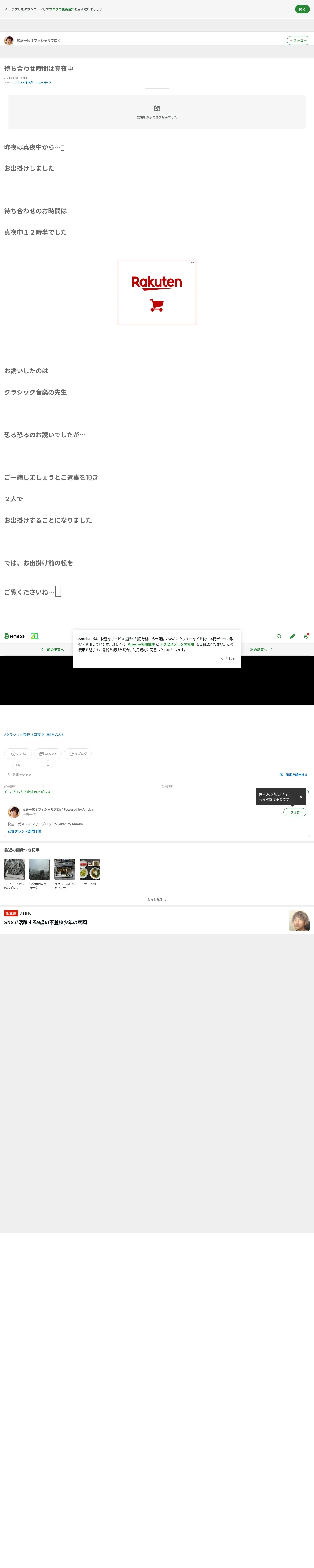
Task: Click the Ameba logo in navigation bar
Action: 15,636
